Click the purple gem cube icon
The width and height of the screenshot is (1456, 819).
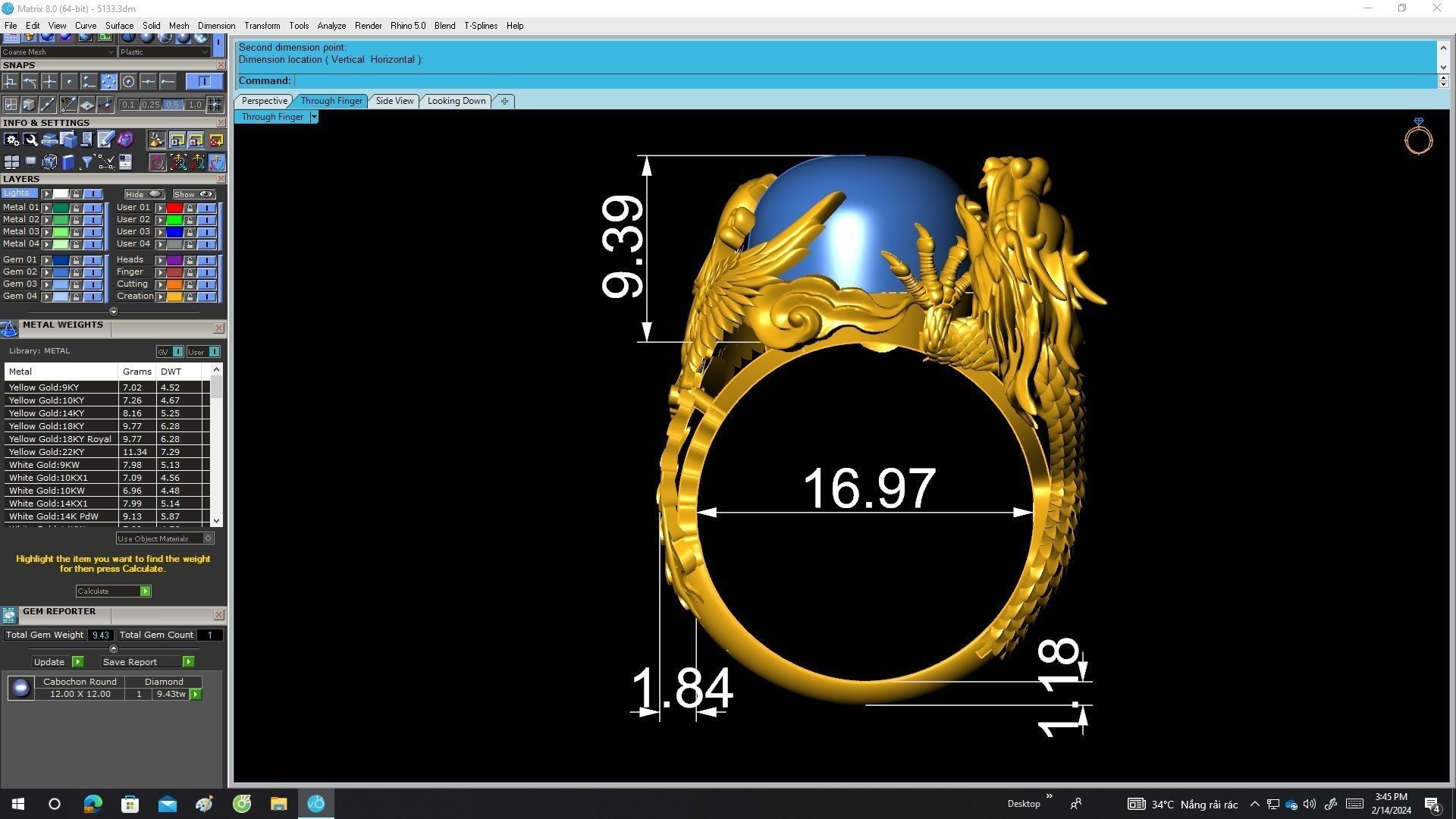[x=126, y=140]
